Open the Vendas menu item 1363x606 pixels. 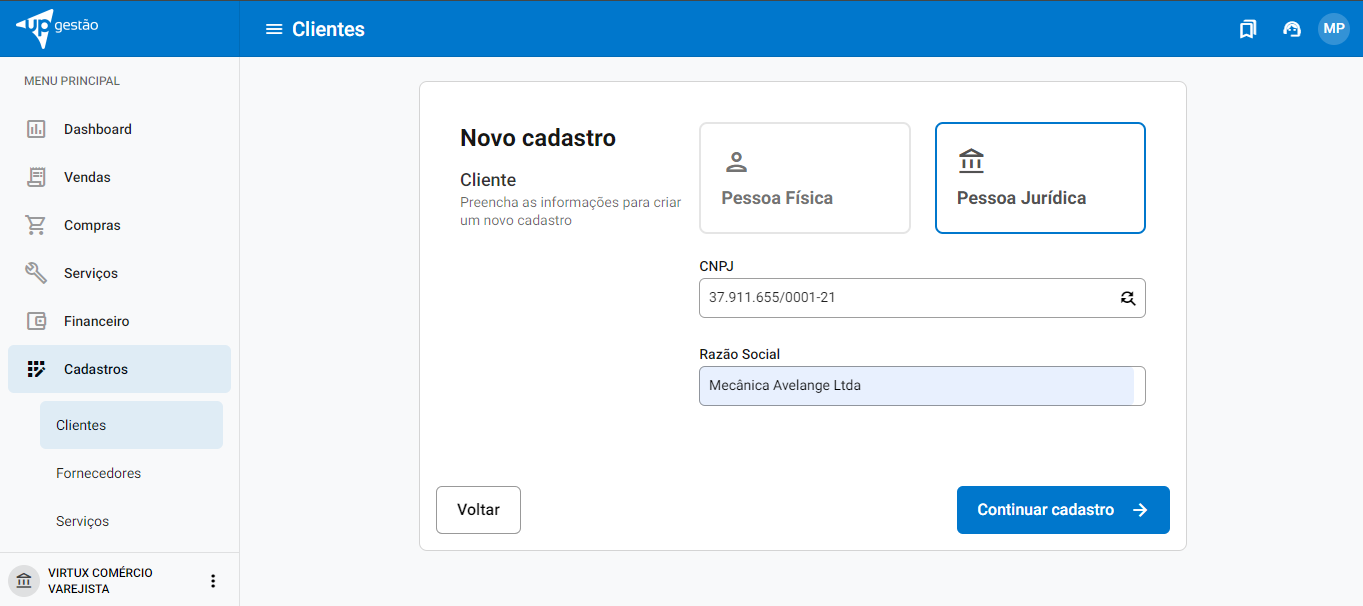(x=87, y=177)
